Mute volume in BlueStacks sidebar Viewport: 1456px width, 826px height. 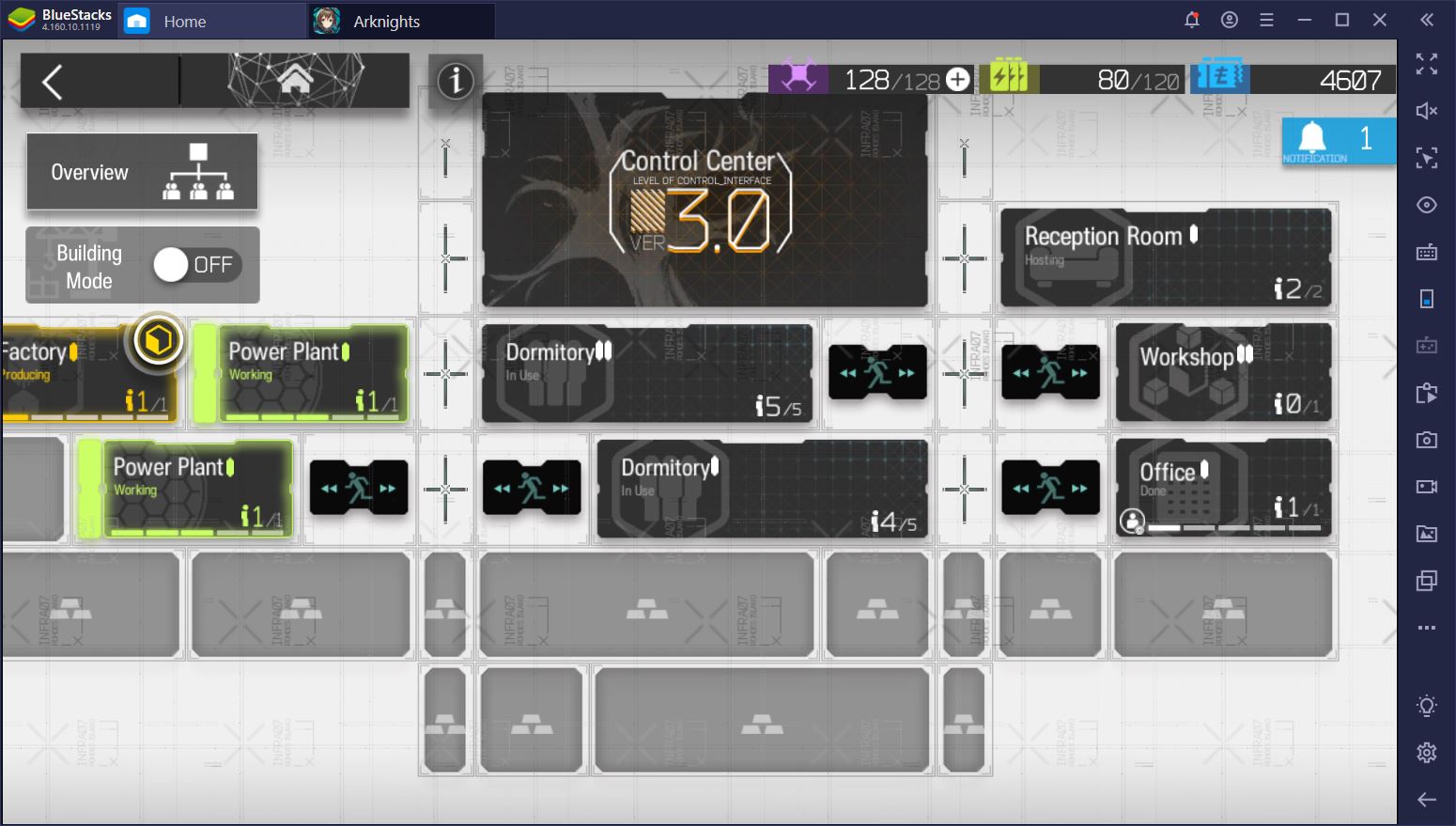coord(1427,111)
